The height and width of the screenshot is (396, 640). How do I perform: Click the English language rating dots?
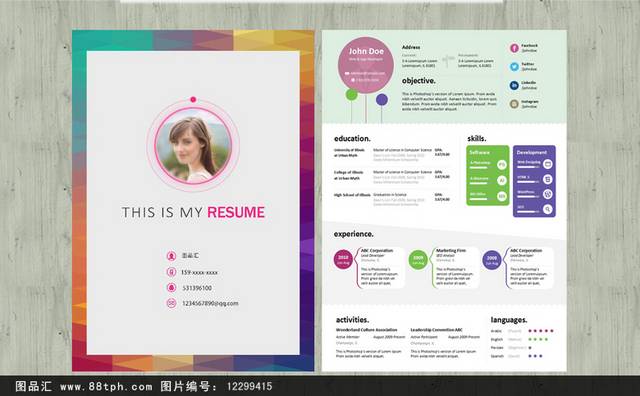click(538, 339)
